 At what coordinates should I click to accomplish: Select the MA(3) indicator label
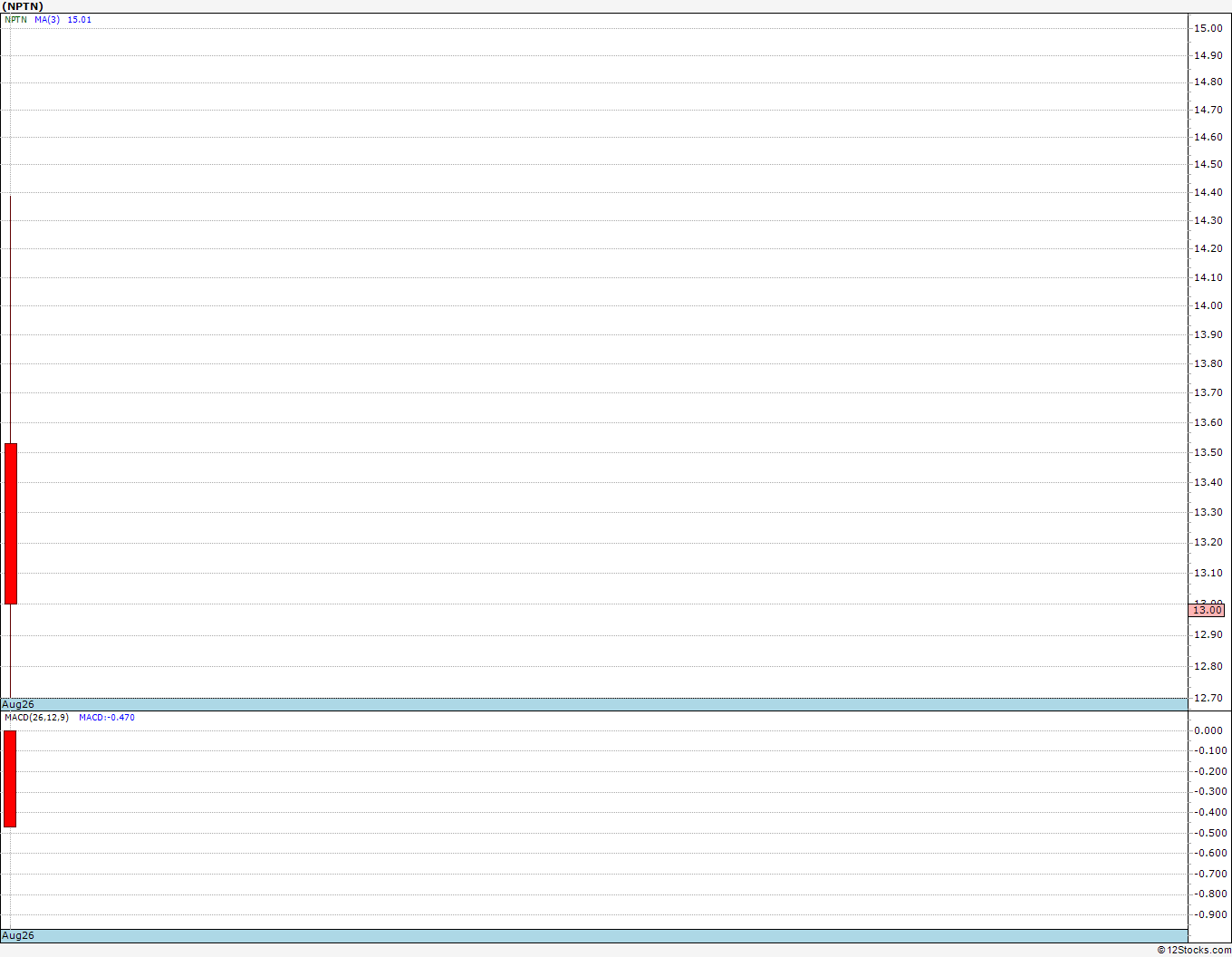[47, 19]
